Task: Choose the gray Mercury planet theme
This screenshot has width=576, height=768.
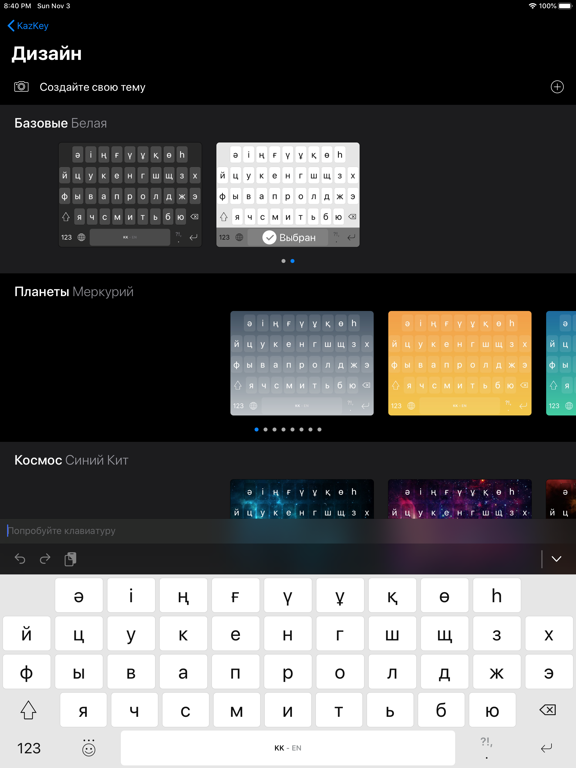Action: tap(302, 363)
